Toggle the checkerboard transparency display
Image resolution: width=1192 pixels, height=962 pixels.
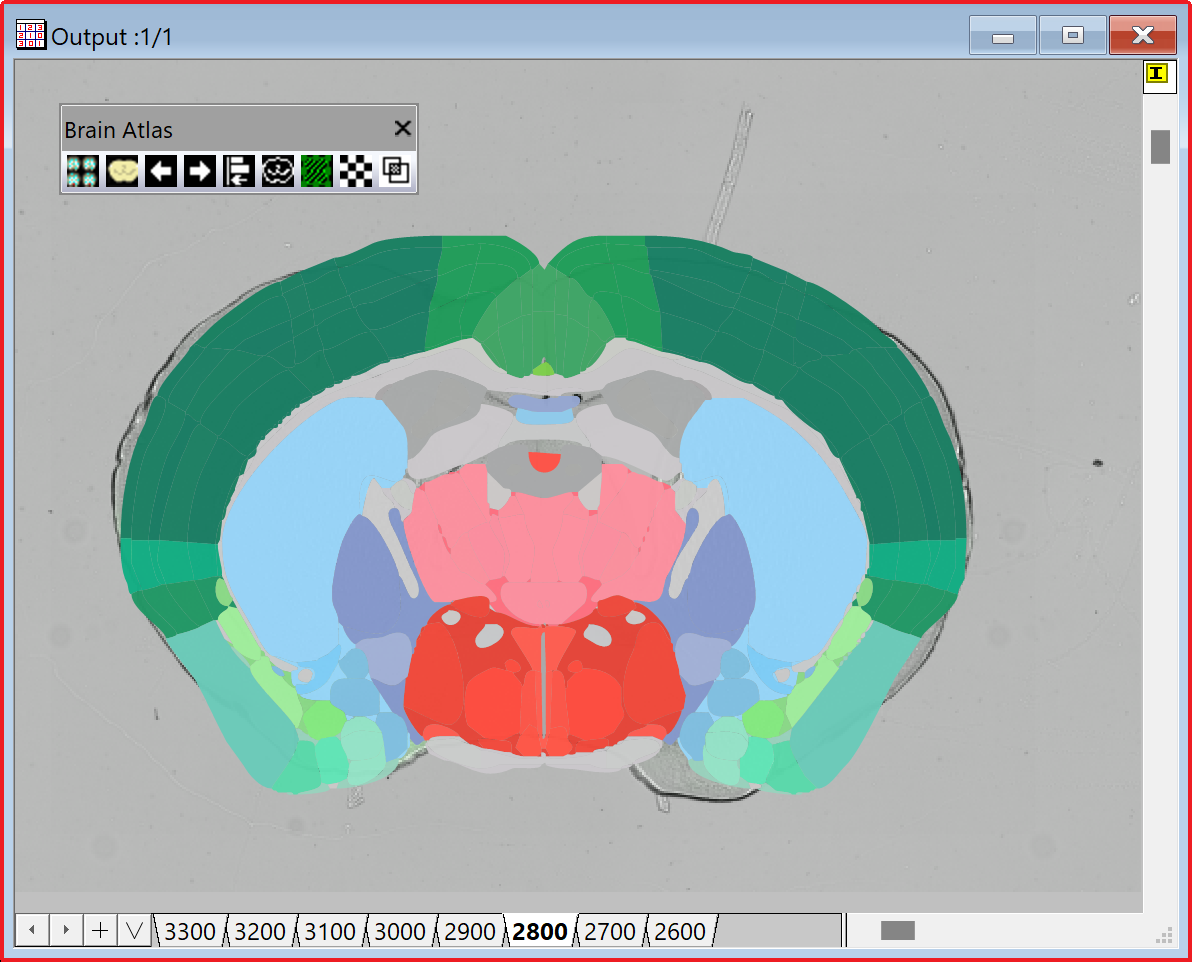355,170
